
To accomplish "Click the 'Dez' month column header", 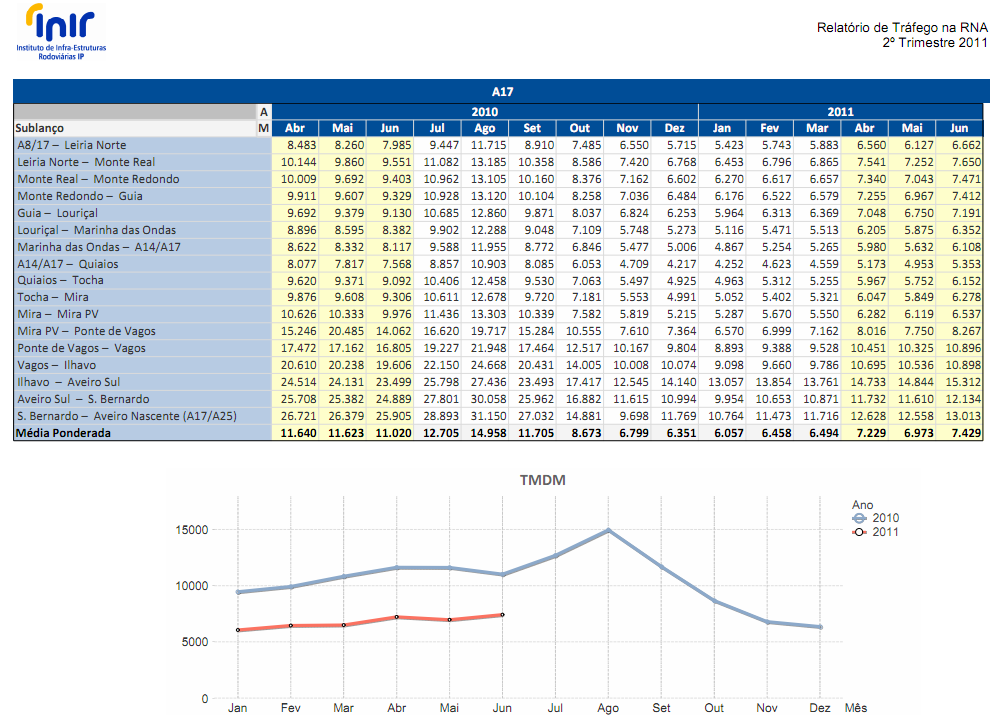I will coord(674,128).
